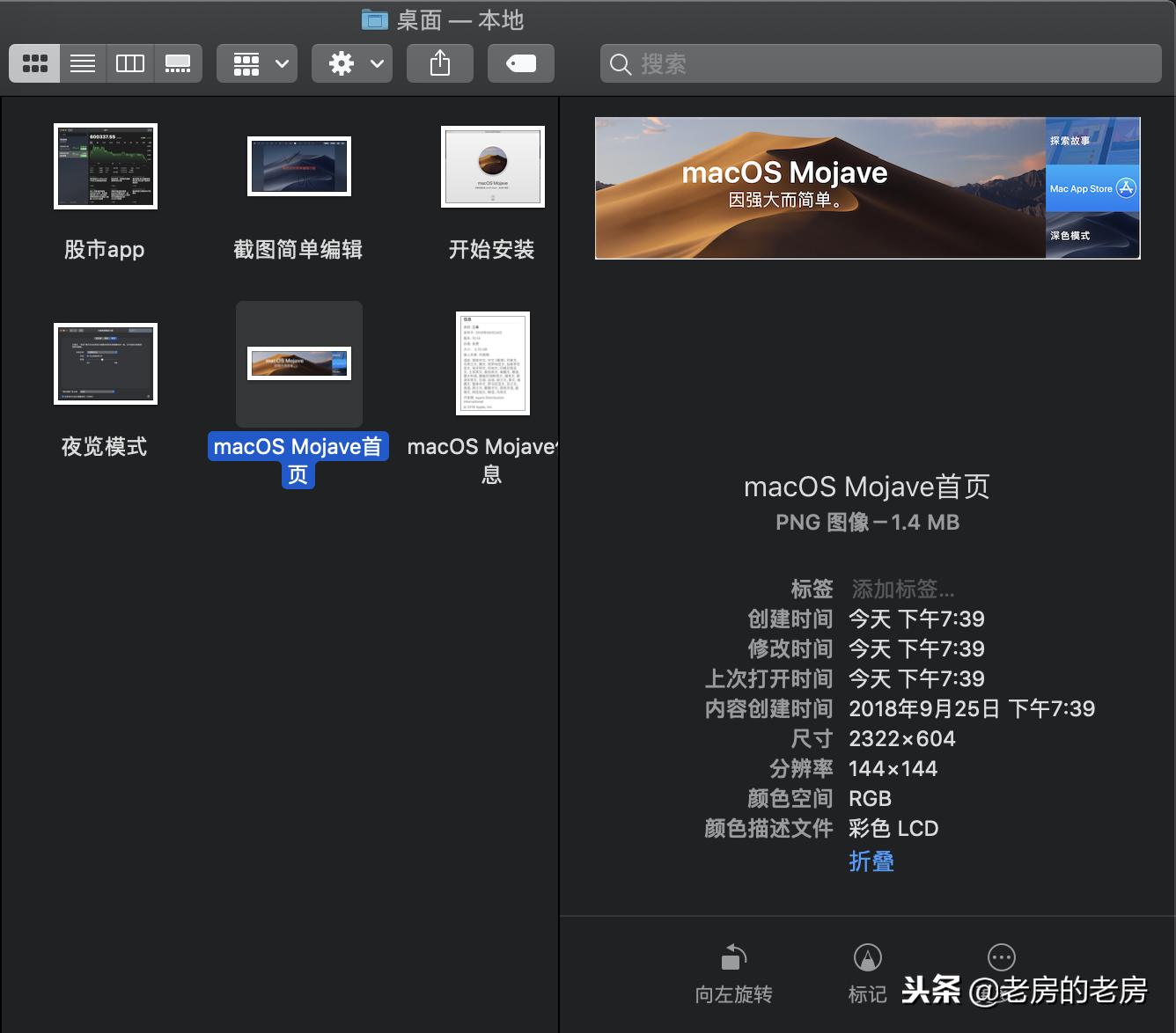Click the more options (…) icon
This screenshot has height=1033, width=1176.
tap(1001, 956)
